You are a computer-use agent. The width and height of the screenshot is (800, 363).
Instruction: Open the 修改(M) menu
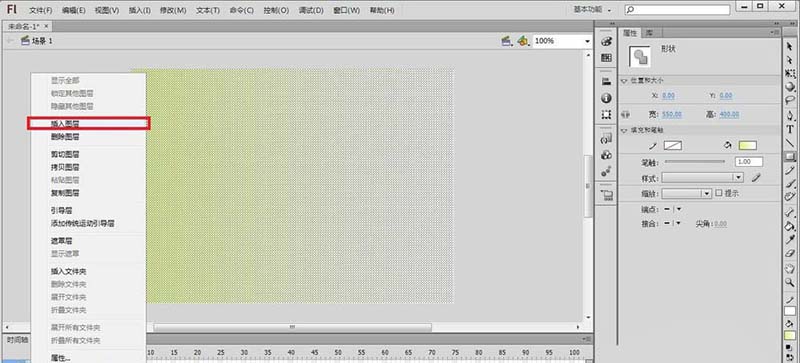coord(172,10)
